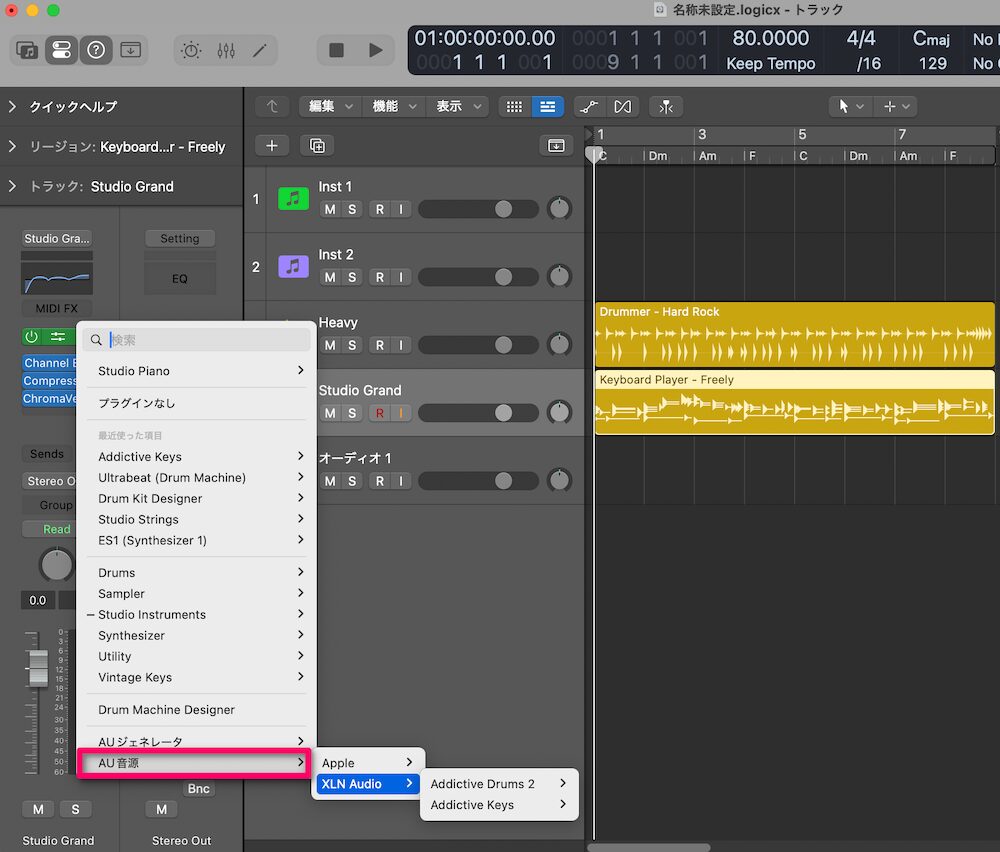Toggle the Quick Help question mark button
The height and width of the screenshot is (852, 1000).
point(96,50)
